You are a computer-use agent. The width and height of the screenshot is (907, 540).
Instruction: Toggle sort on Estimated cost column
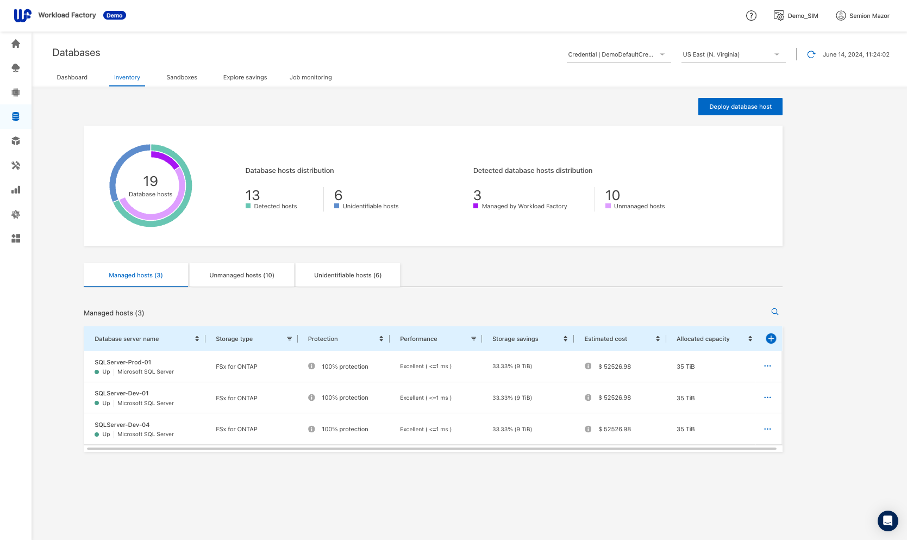658,339
